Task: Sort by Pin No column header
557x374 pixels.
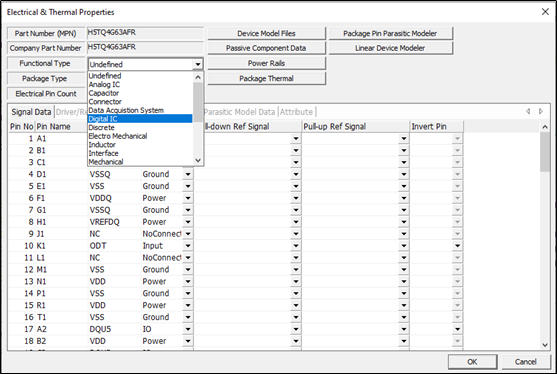Action: (x=22, y=126)
